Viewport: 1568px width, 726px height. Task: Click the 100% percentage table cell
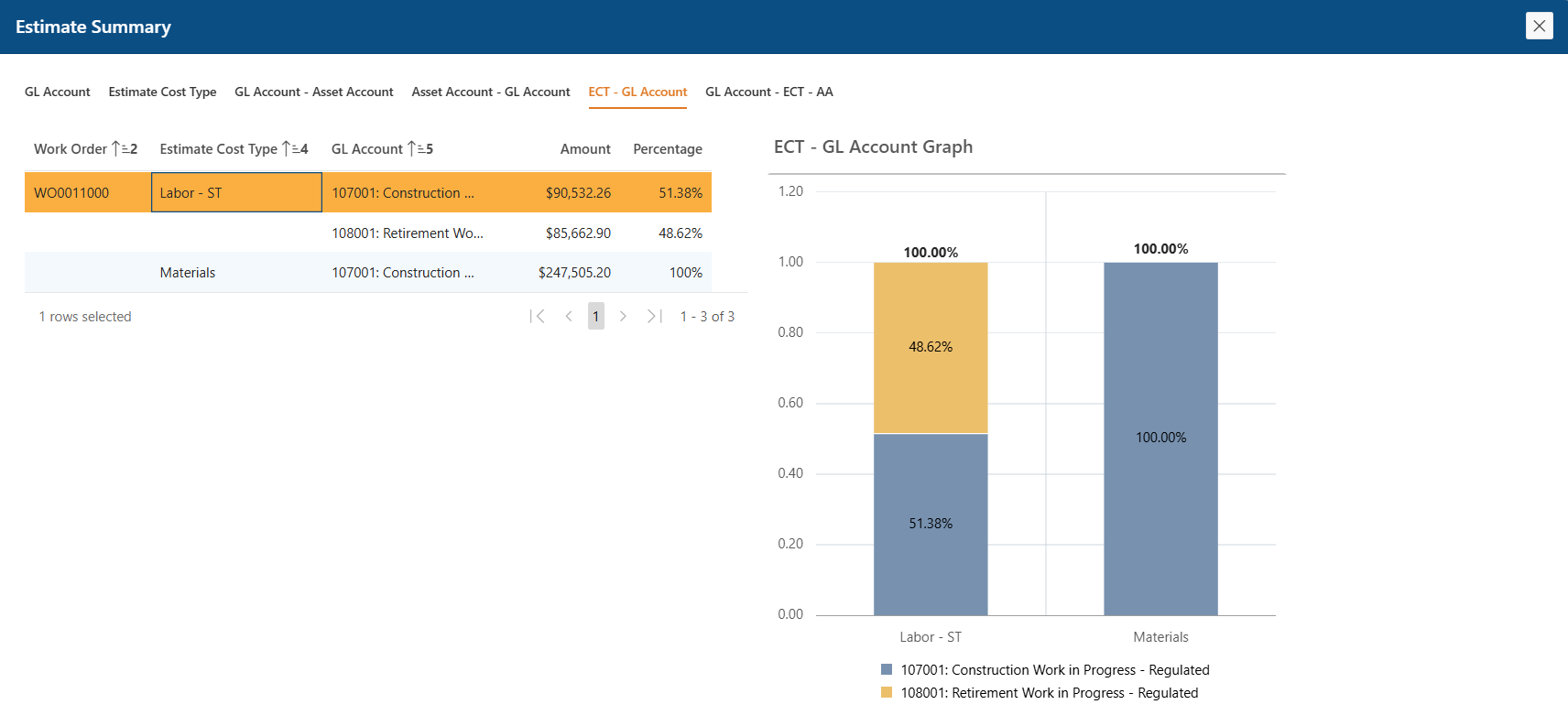(x=686, y=273)
